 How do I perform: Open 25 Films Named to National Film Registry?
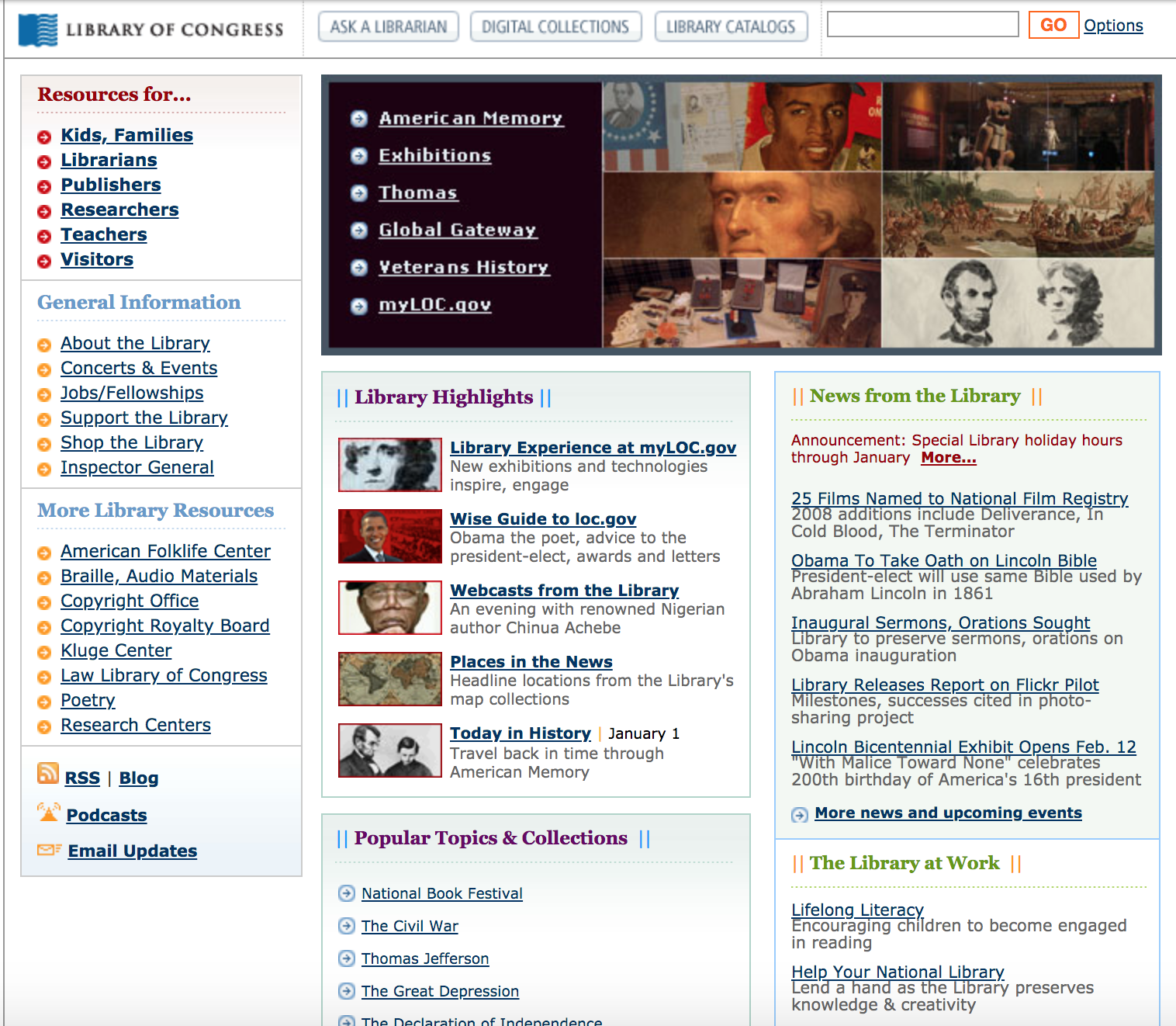(960, 498)
